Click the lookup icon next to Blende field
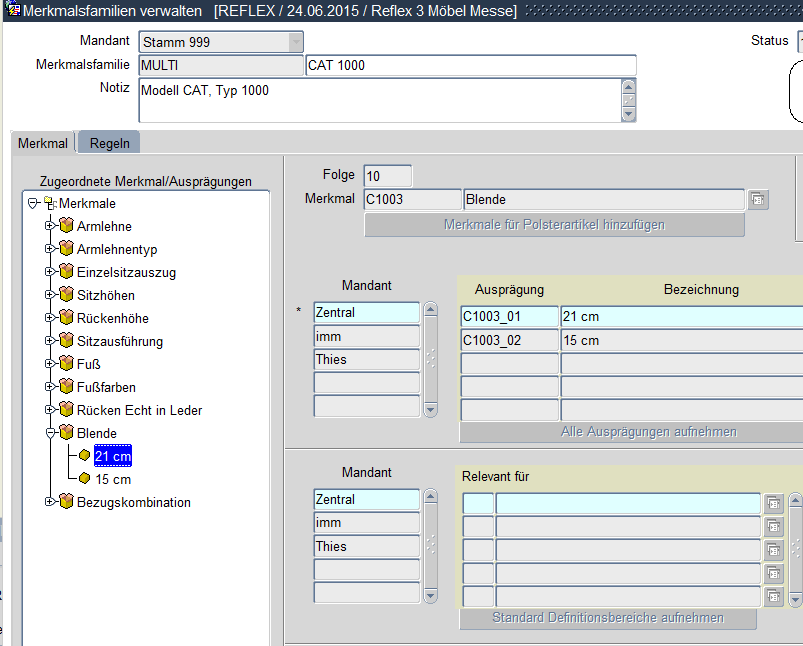Screen dimensions: 803x646 (758, 199)
